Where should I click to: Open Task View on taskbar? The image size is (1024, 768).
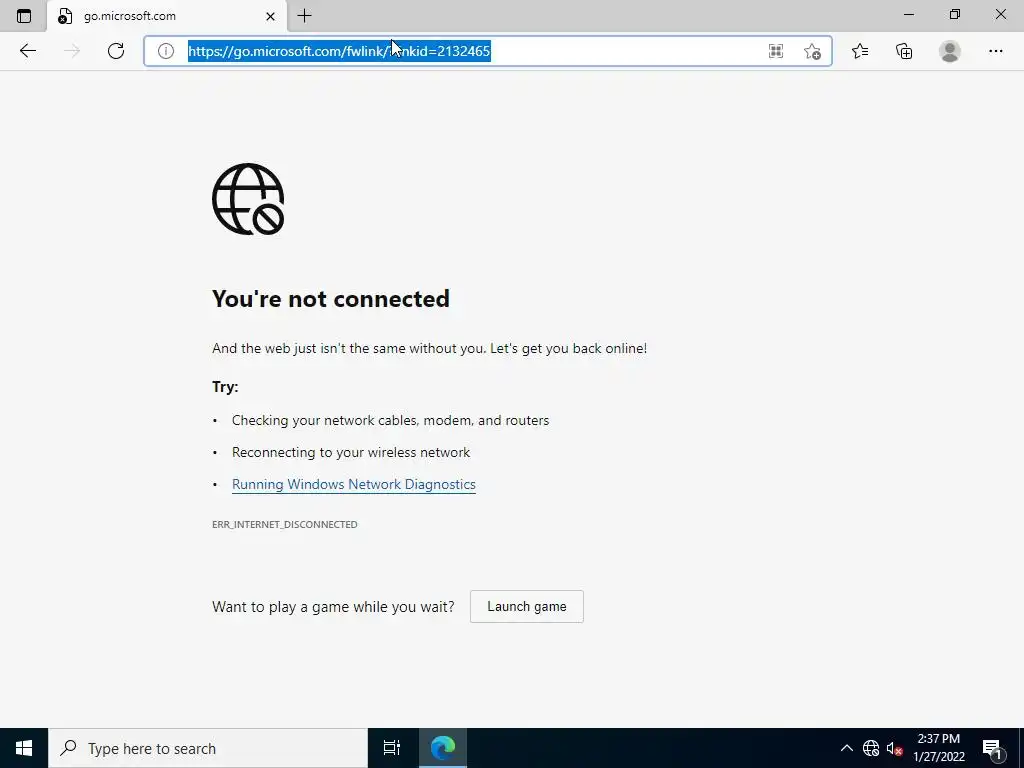click(x=391, y=748)
